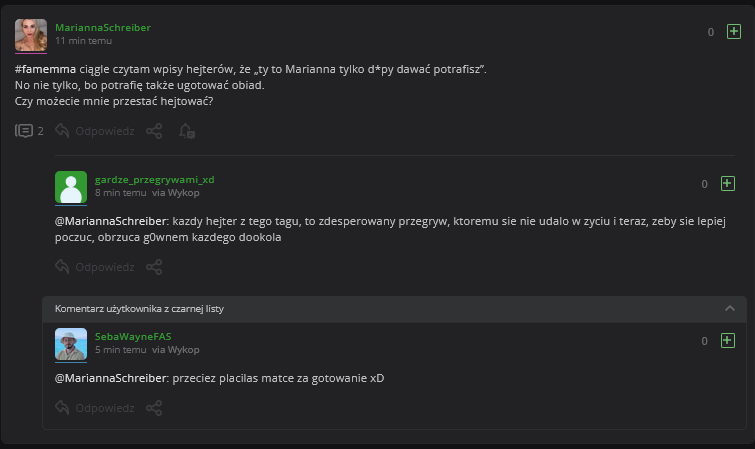Click the notification bell icon on the main post
This screenshot has width=755, height=449.
(x=186, y=131)
